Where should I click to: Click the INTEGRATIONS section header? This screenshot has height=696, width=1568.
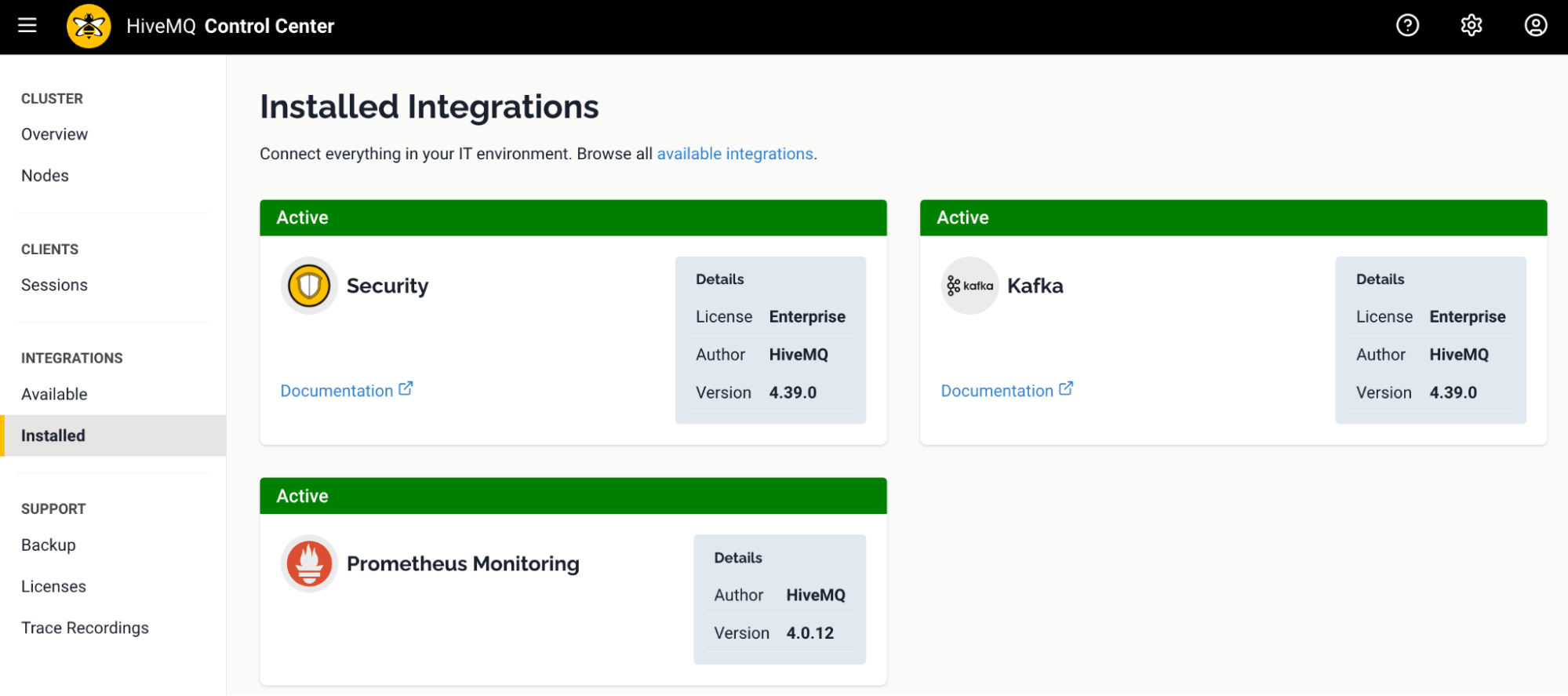72,358
